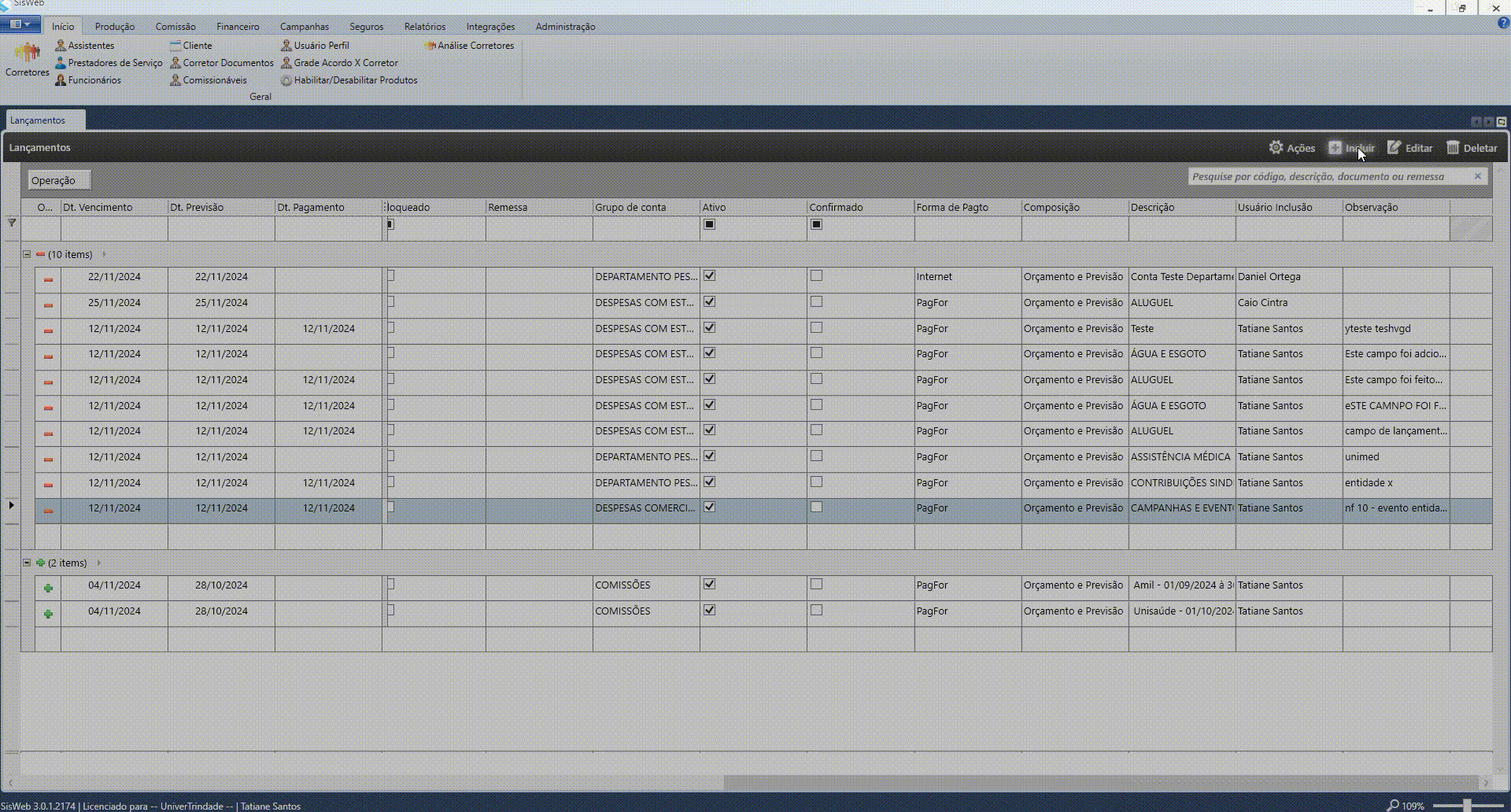The image size is (1511, 812).
Task: Open the Ações gear menu
Action: click(x=1291, y=148)
